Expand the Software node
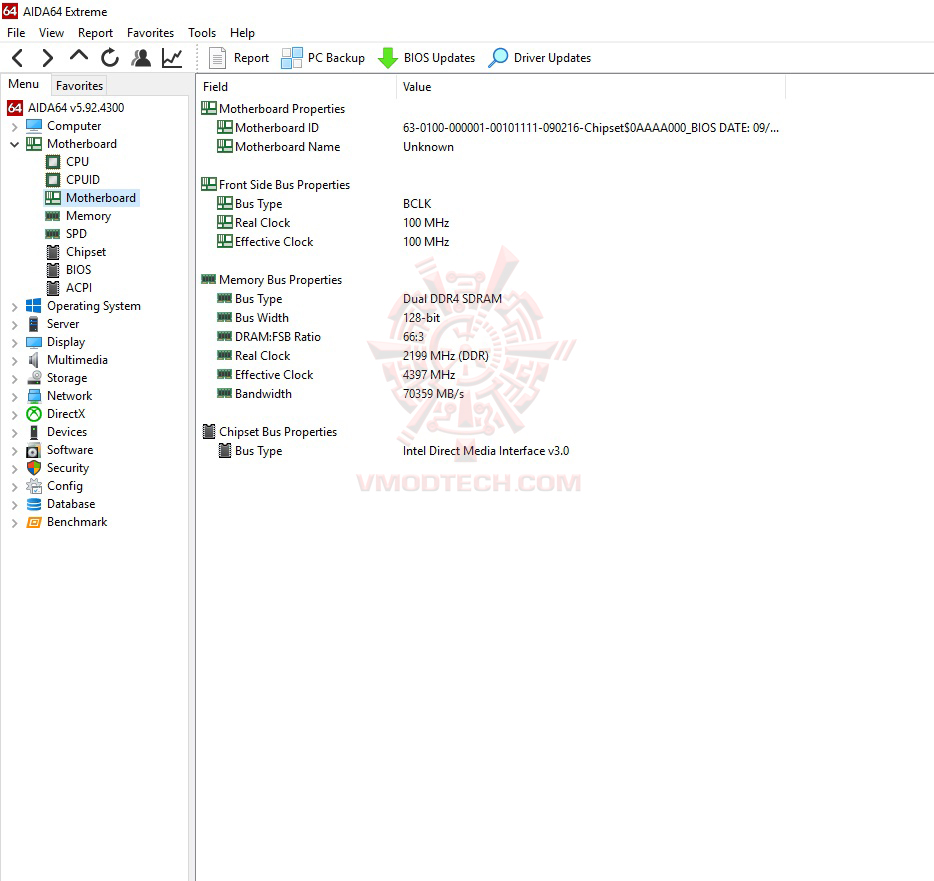This screenshot has width=934, height=881. pos(14,450)
